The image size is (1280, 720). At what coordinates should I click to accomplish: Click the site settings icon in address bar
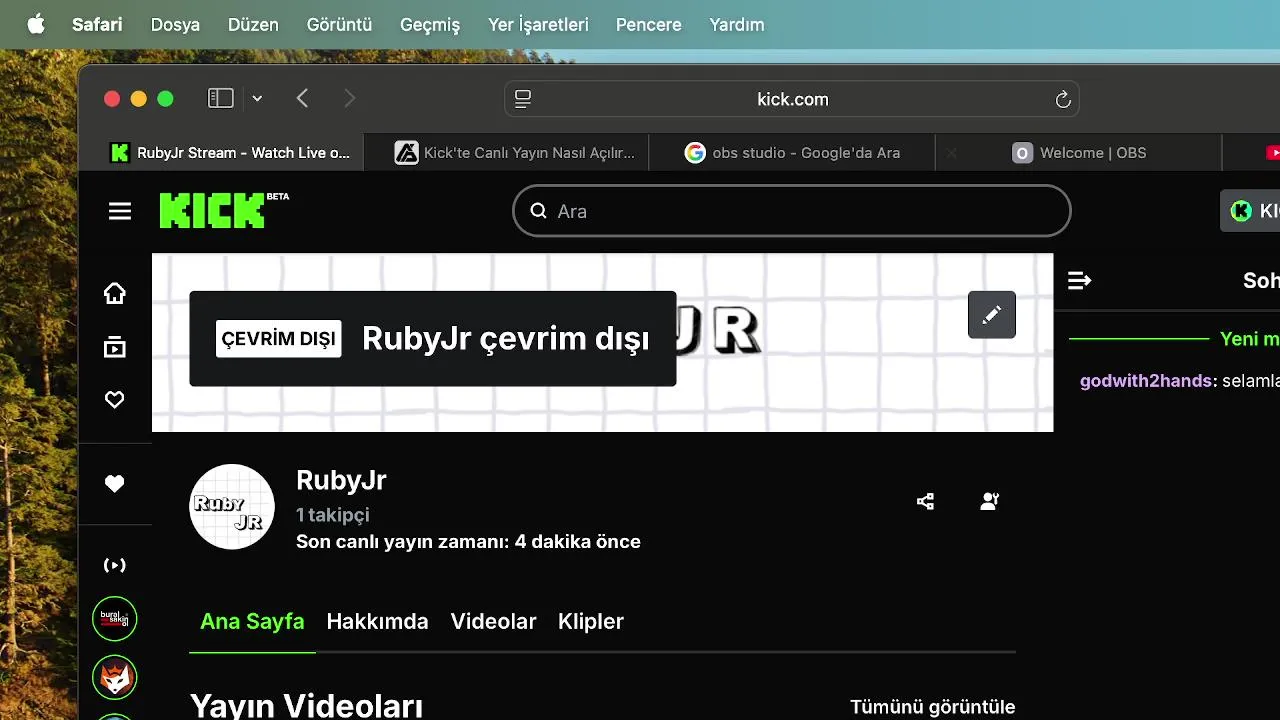pos(523,99)
